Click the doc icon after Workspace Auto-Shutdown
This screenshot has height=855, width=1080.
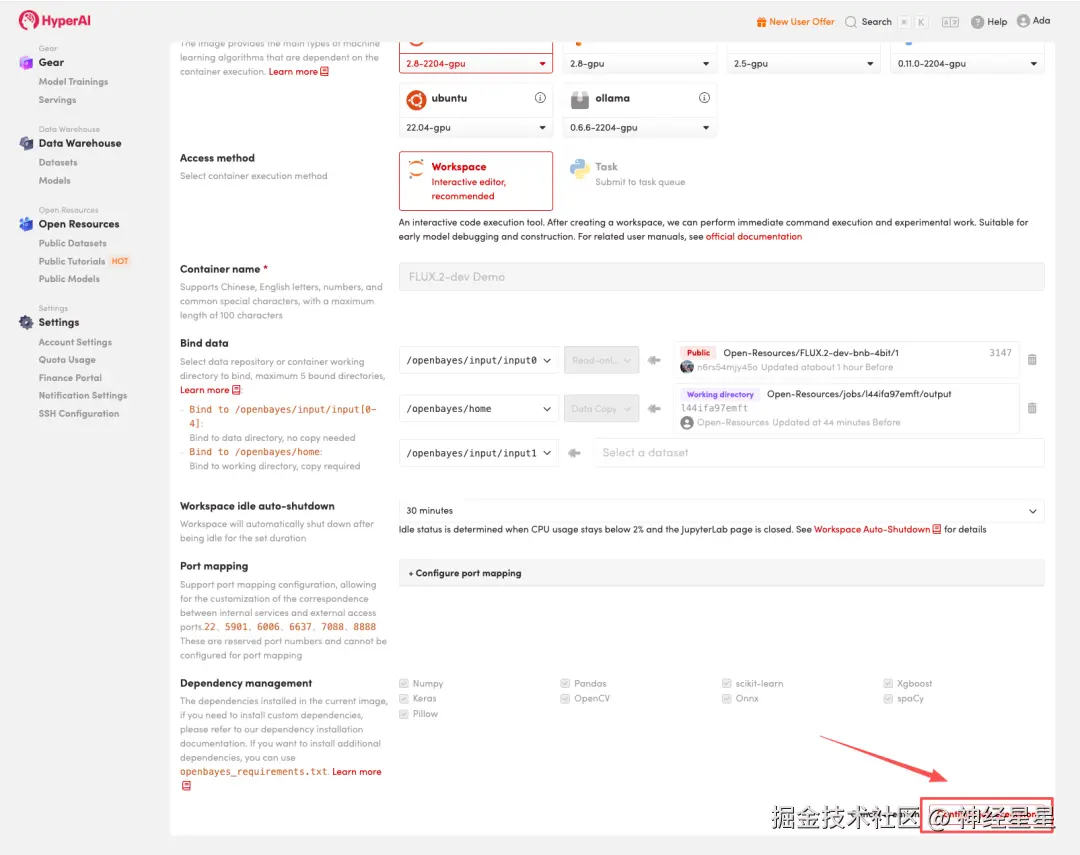(x=936, y=529)
